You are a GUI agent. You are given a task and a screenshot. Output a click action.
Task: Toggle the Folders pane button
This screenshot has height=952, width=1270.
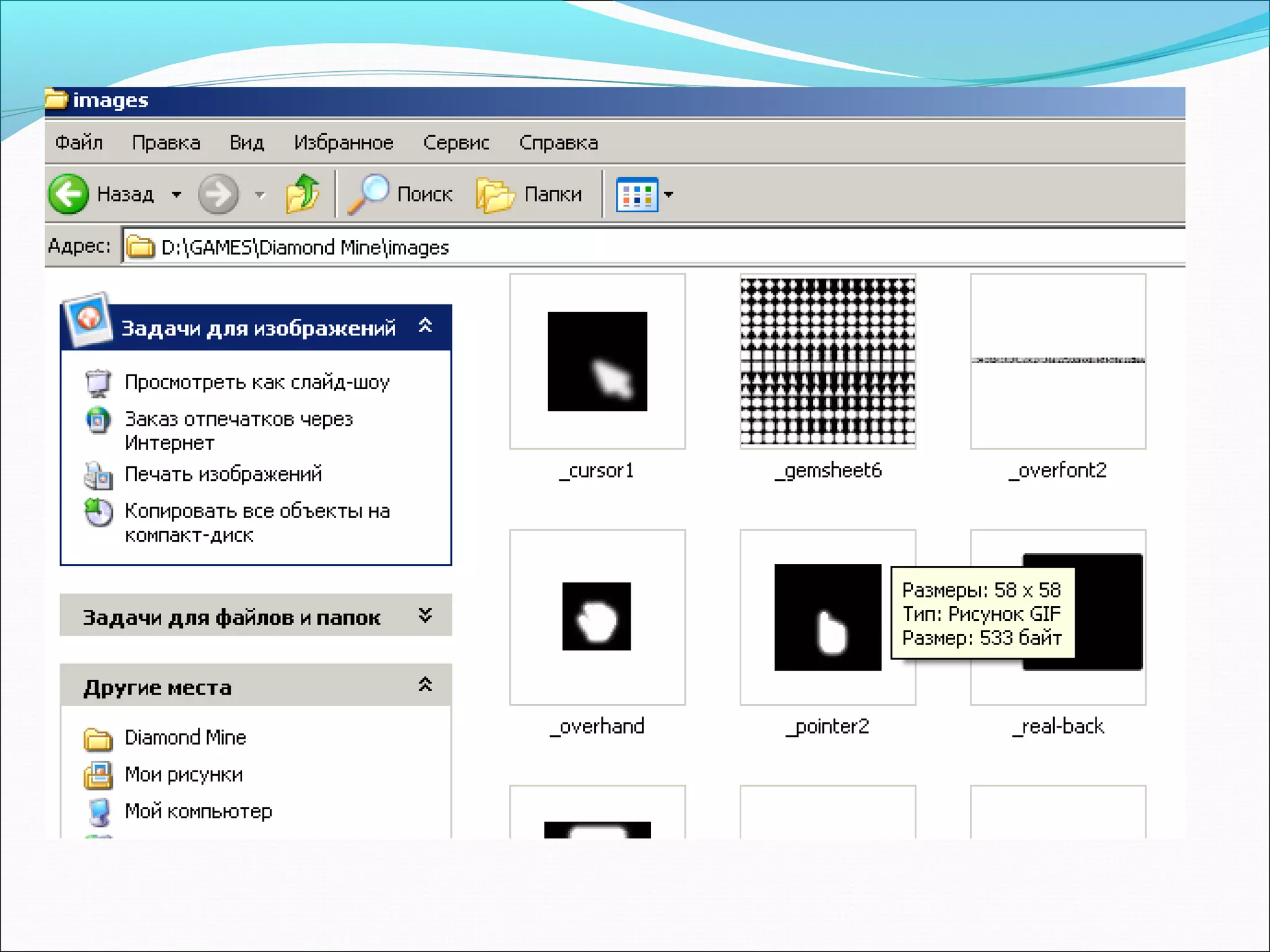(x=530, y=195)
